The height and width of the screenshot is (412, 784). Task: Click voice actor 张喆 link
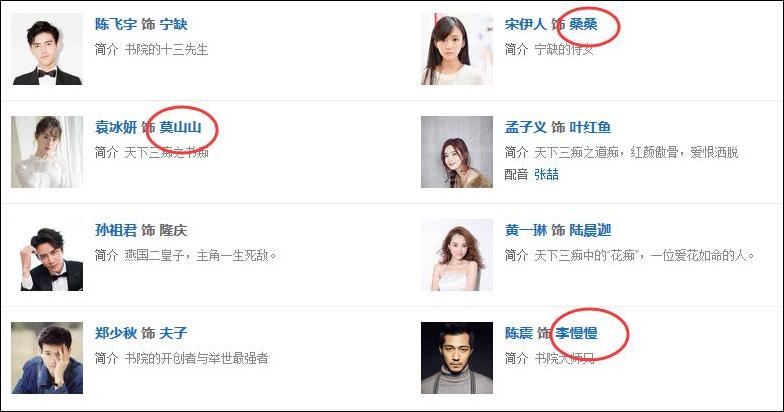(x=546, y=174)
